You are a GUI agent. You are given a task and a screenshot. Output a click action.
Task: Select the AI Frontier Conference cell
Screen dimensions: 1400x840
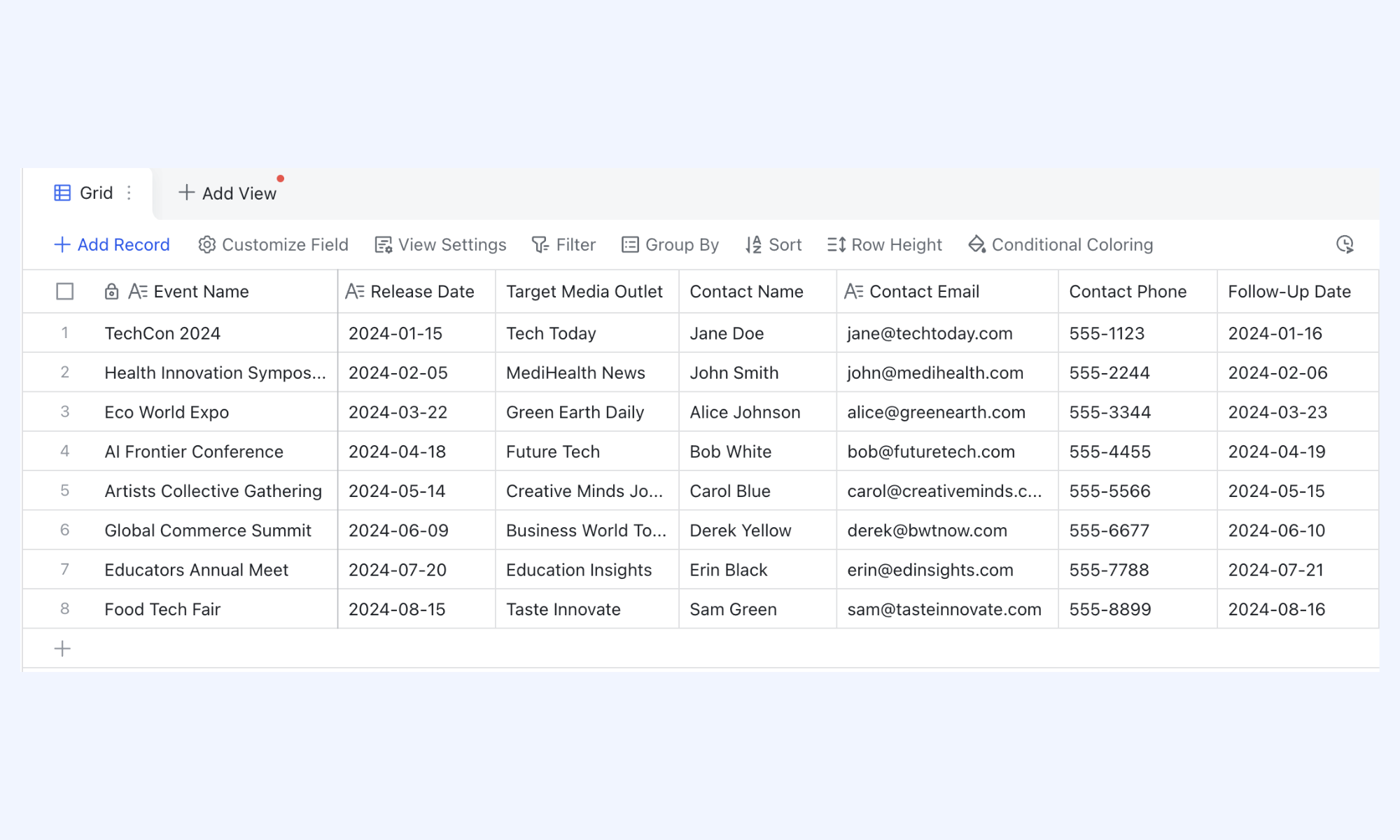click(x=216, y=451)
